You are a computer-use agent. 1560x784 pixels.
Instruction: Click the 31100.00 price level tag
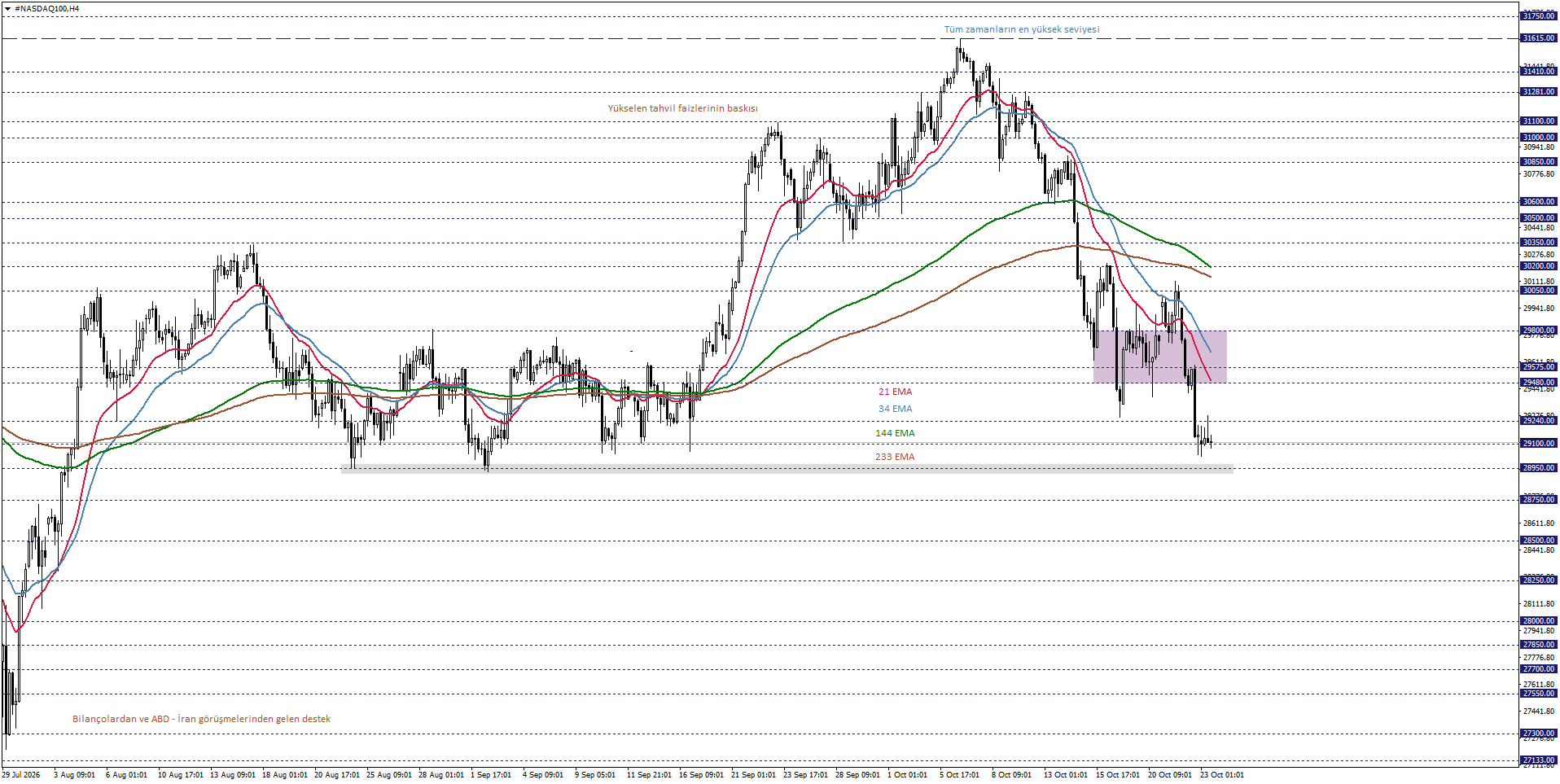[1539, 121]
